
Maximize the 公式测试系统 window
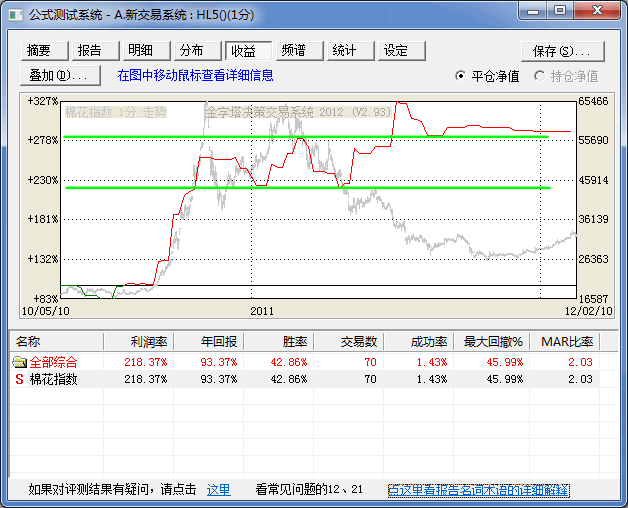point(560,11)
